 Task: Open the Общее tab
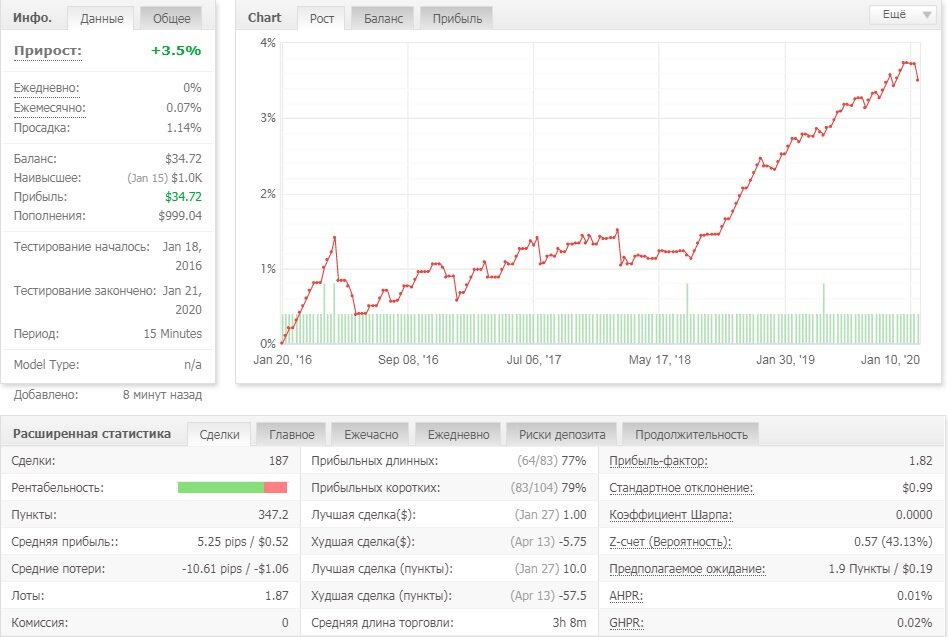(171, 18)
